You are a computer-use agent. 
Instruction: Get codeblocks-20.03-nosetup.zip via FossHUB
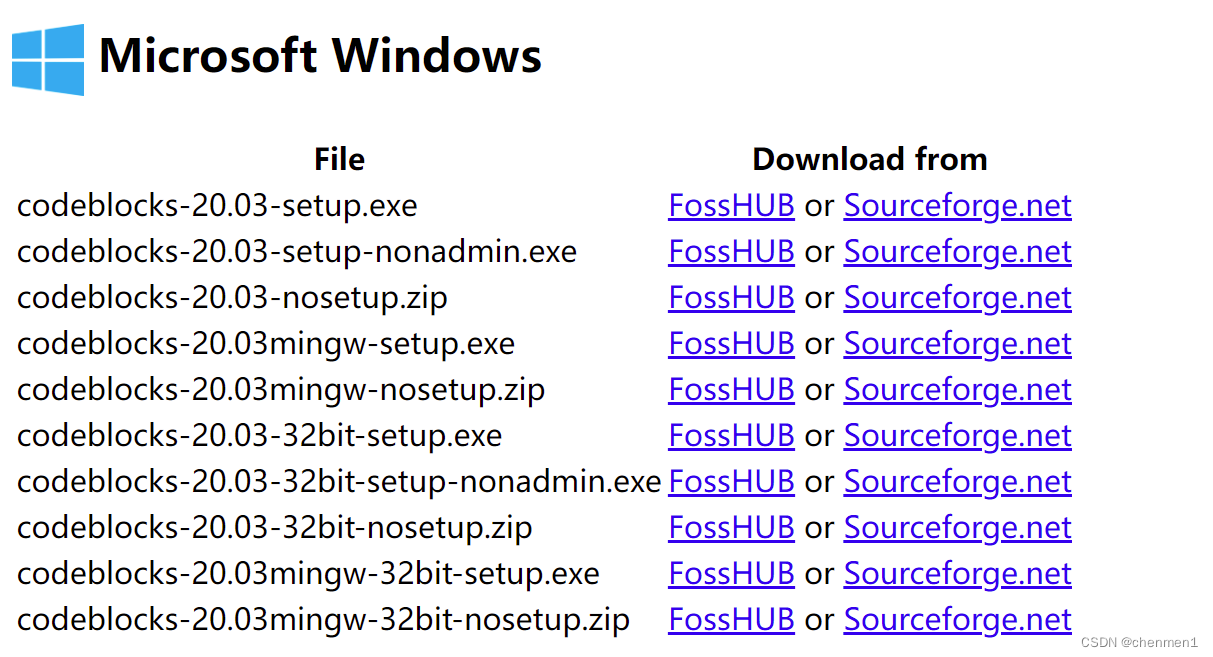pyautogui.click(x=731, y=297)
